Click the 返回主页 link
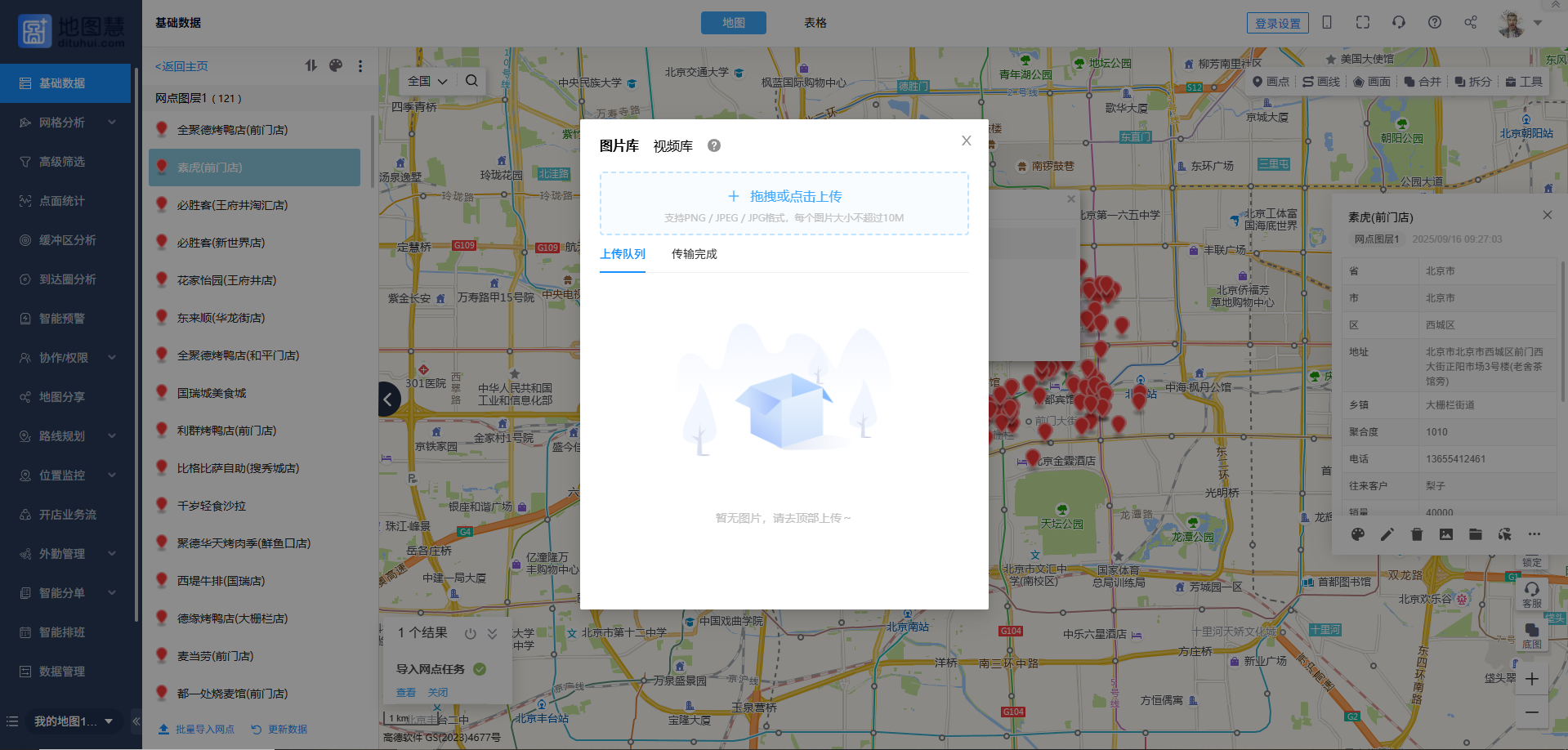The width and height of the screenshot is (1568, 750). [x=181, y=66]
